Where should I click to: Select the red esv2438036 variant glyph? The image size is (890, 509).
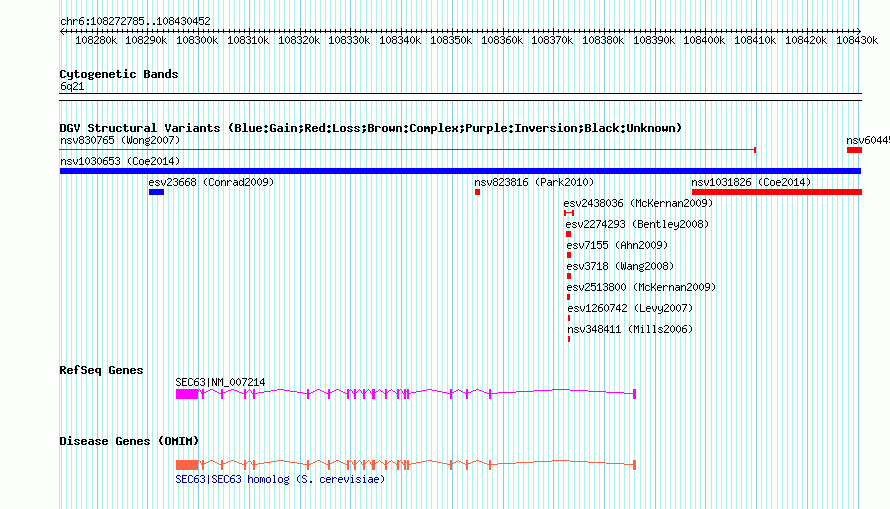point(569,213)
